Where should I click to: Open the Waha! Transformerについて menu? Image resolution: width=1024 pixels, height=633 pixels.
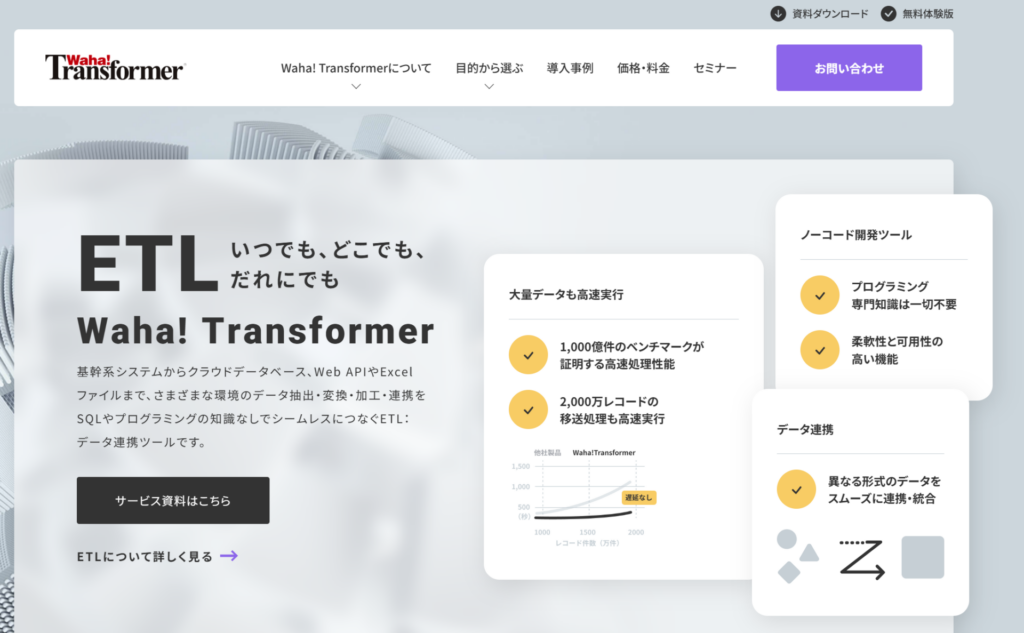click(356, 68)
